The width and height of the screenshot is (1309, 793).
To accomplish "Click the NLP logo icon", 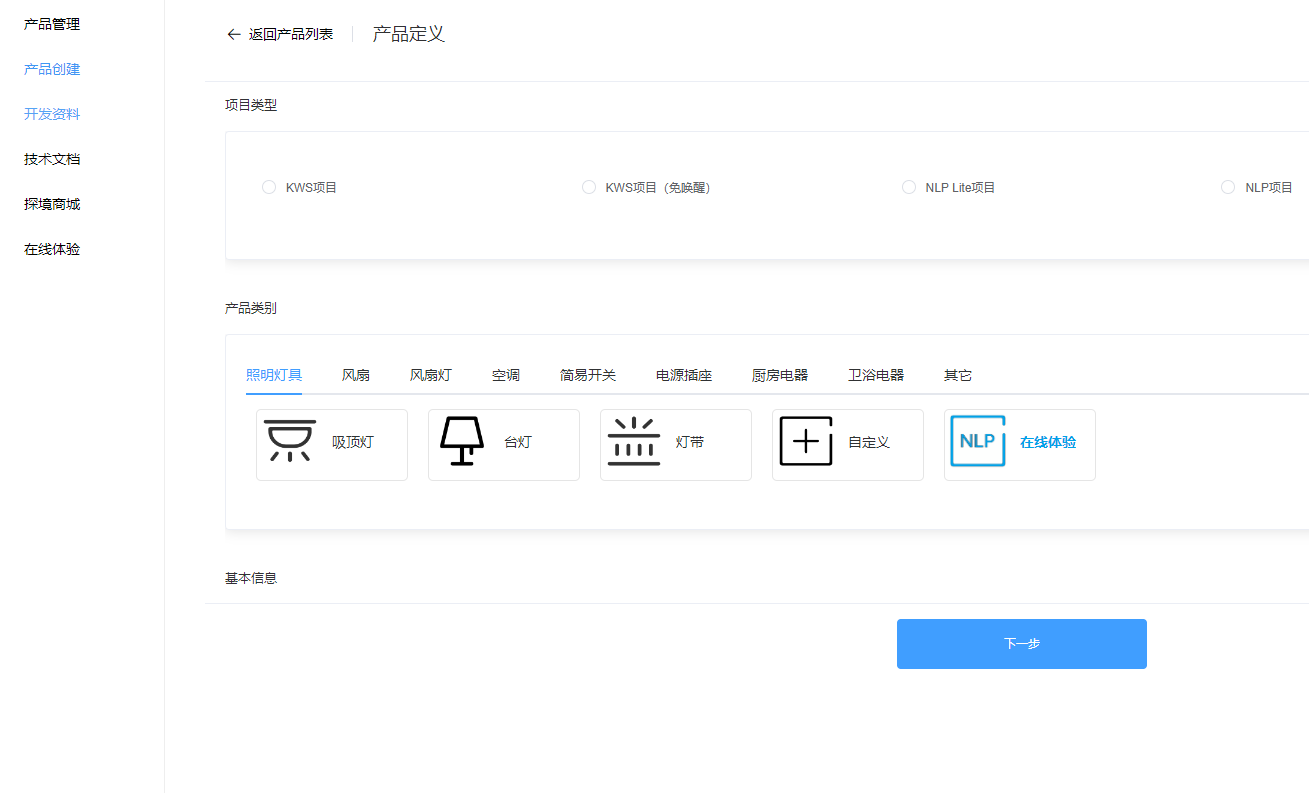I will coord(978,441).
